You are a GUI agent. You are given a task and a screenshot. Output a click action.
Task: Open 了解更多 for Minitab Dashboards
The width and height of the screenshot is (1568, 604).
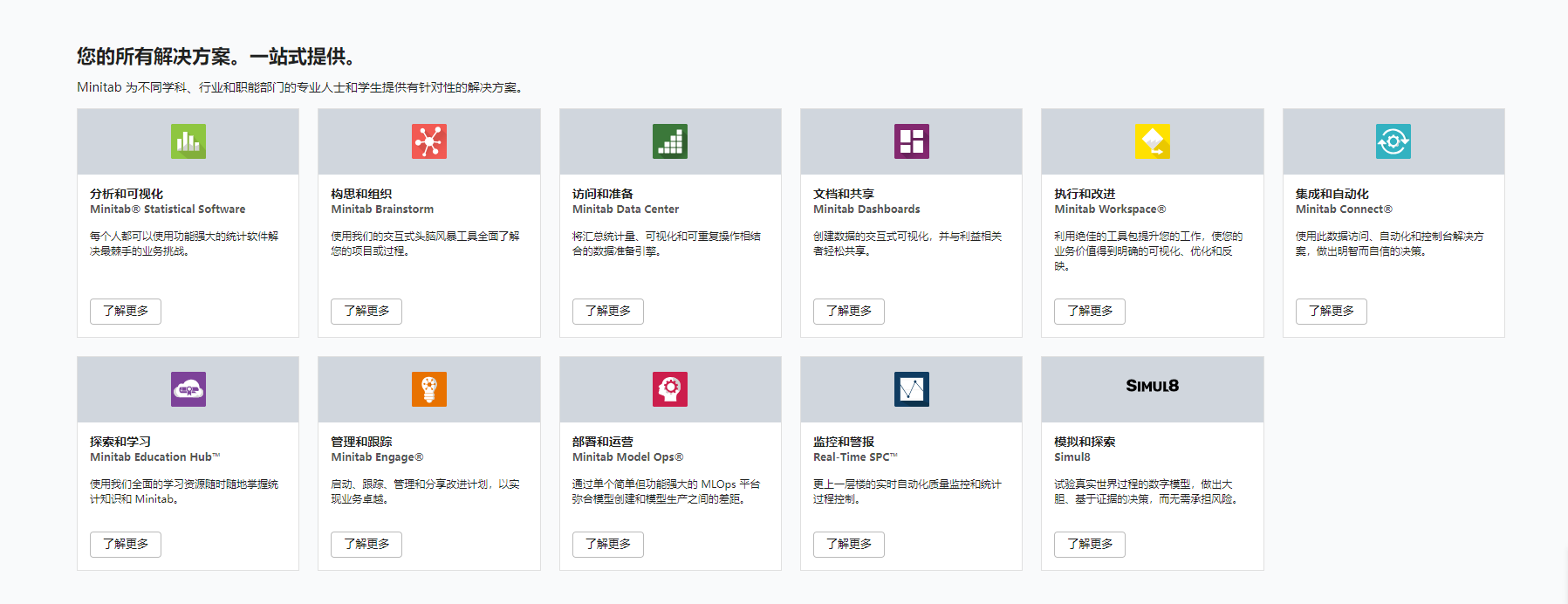849,312
